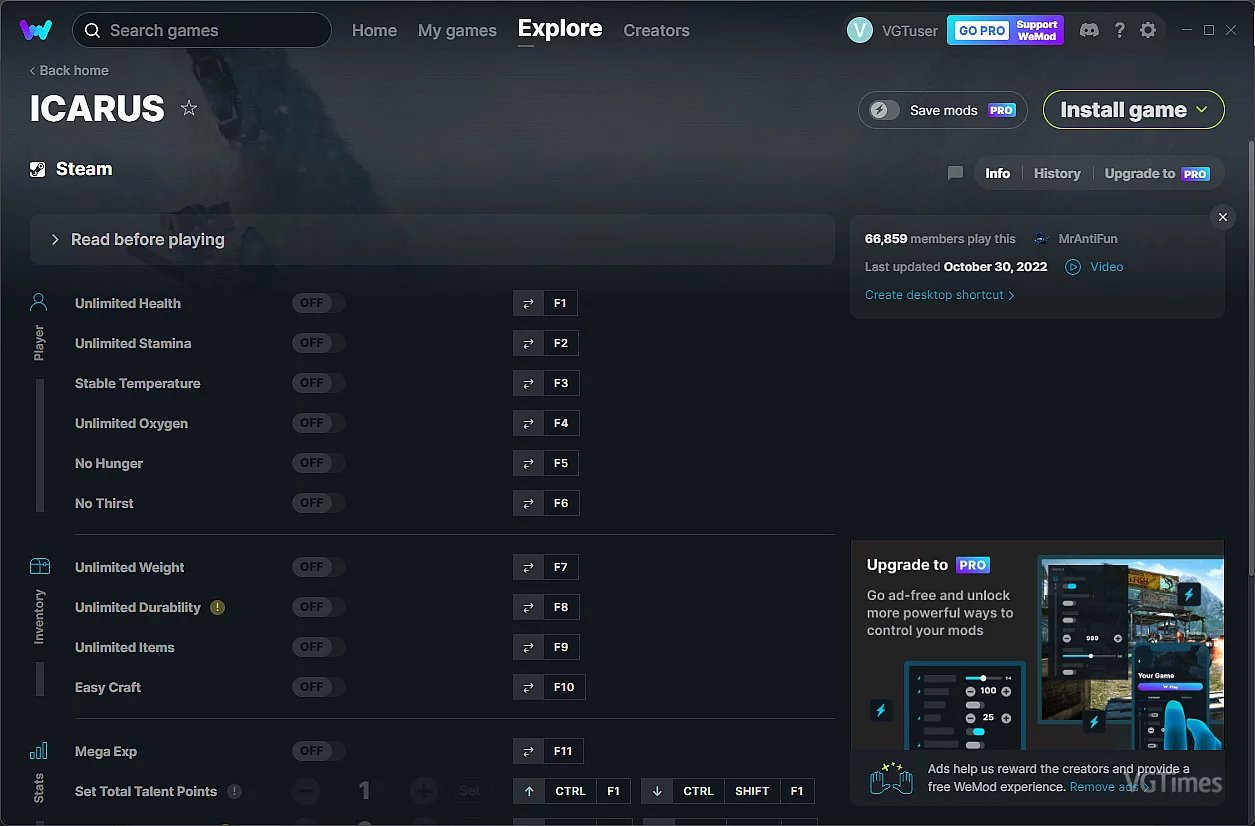Viewport: 1255px width, 826px height.
Task: Switch on Unlimited Items
Action: [x=318, y=647]
